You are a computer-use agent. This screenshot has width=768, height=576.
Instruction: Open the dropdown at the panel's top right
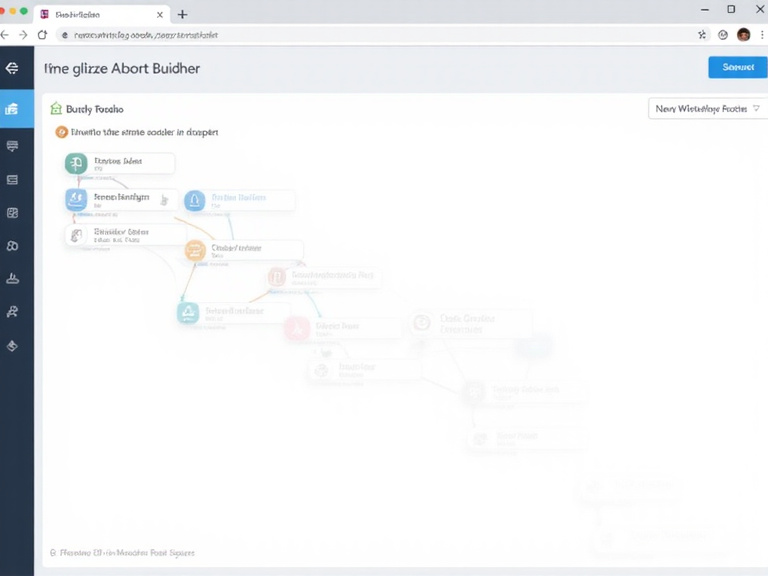707,109
